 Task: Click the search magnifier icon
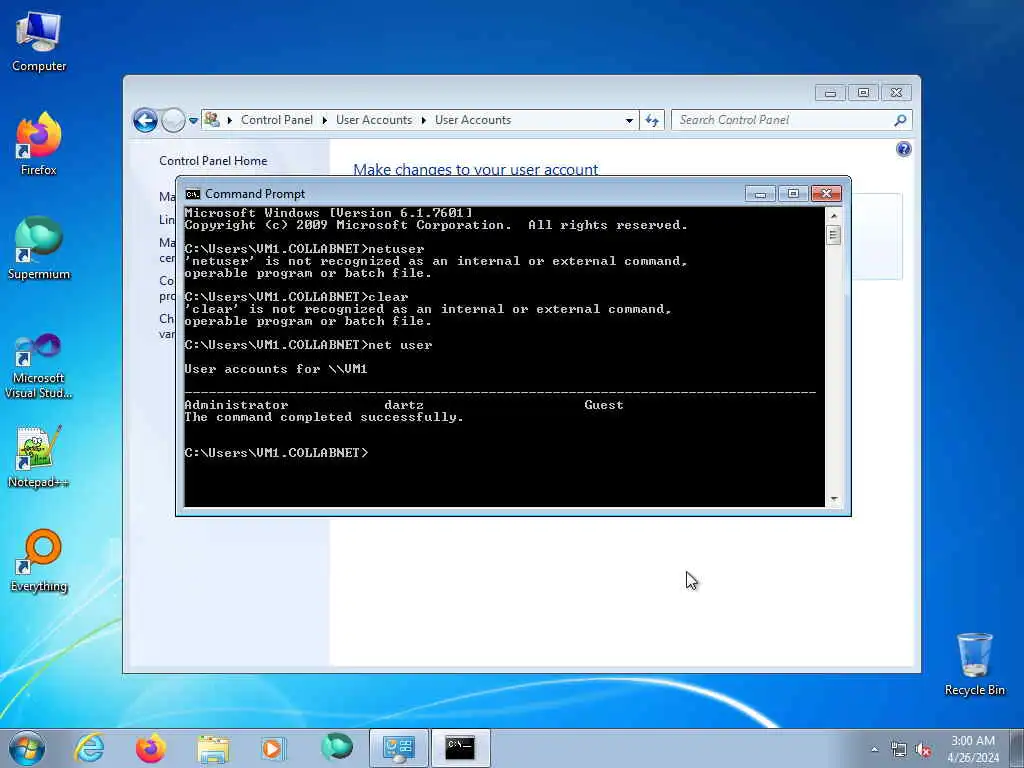coord(901,120)
